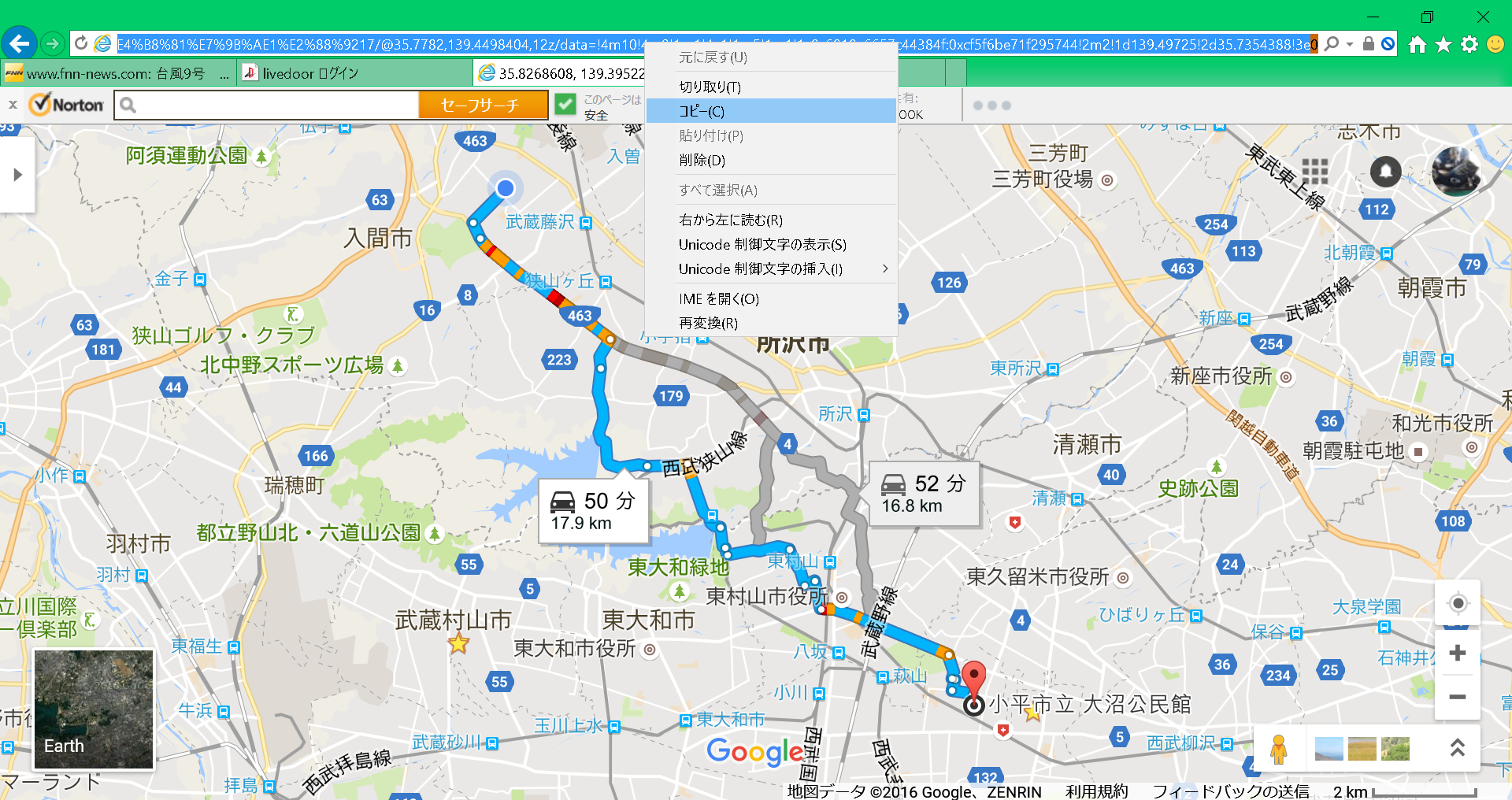Image resolution: width=1512 pixels, height=800 pixels.
Task: Switch to the livedoor ログイン tab
Action: coord(354,73)
